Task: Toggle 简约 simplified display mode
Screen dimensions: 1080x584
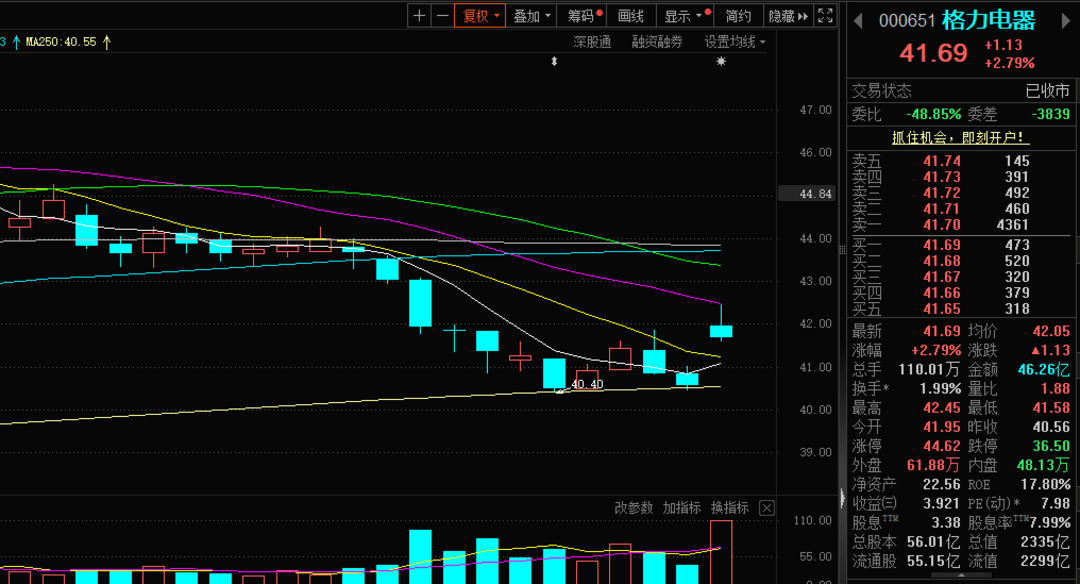Action: pyautogui.click(x=738, y=16)
